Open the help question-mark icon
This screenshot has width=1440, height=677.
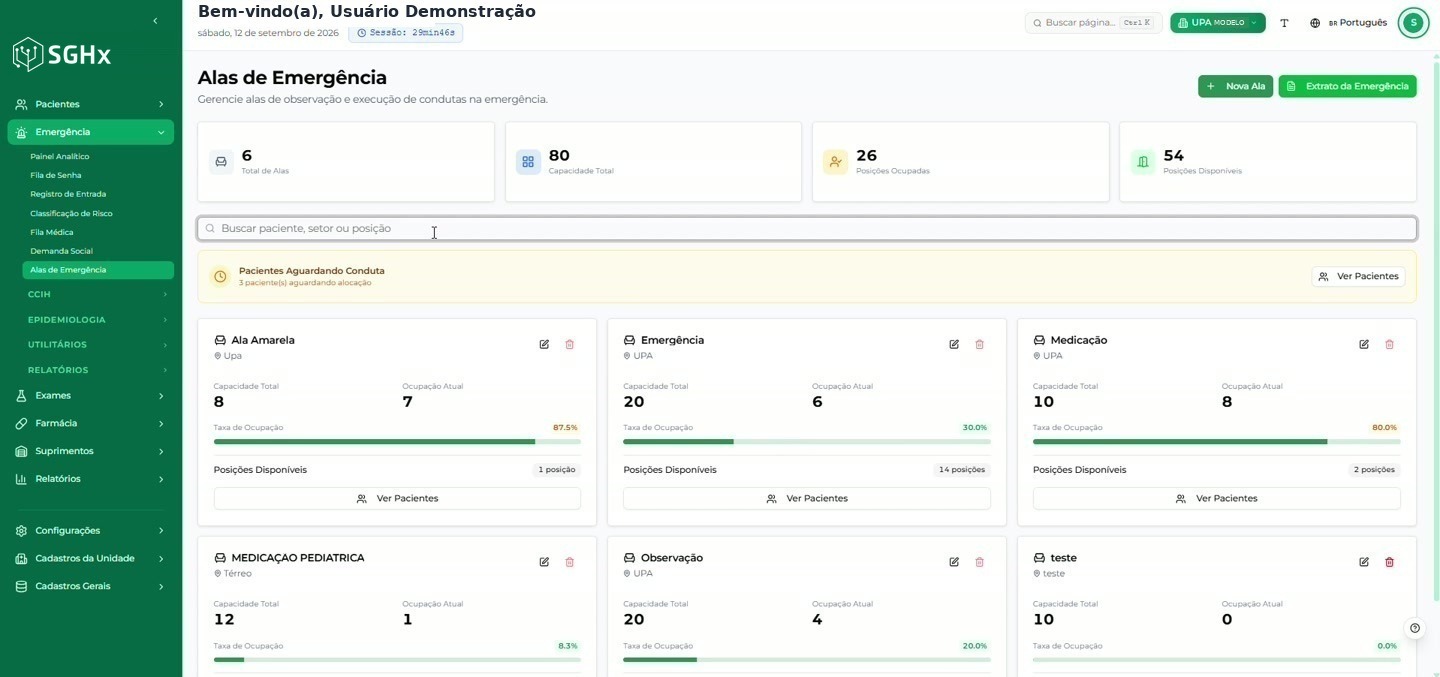click(1415, 628)
